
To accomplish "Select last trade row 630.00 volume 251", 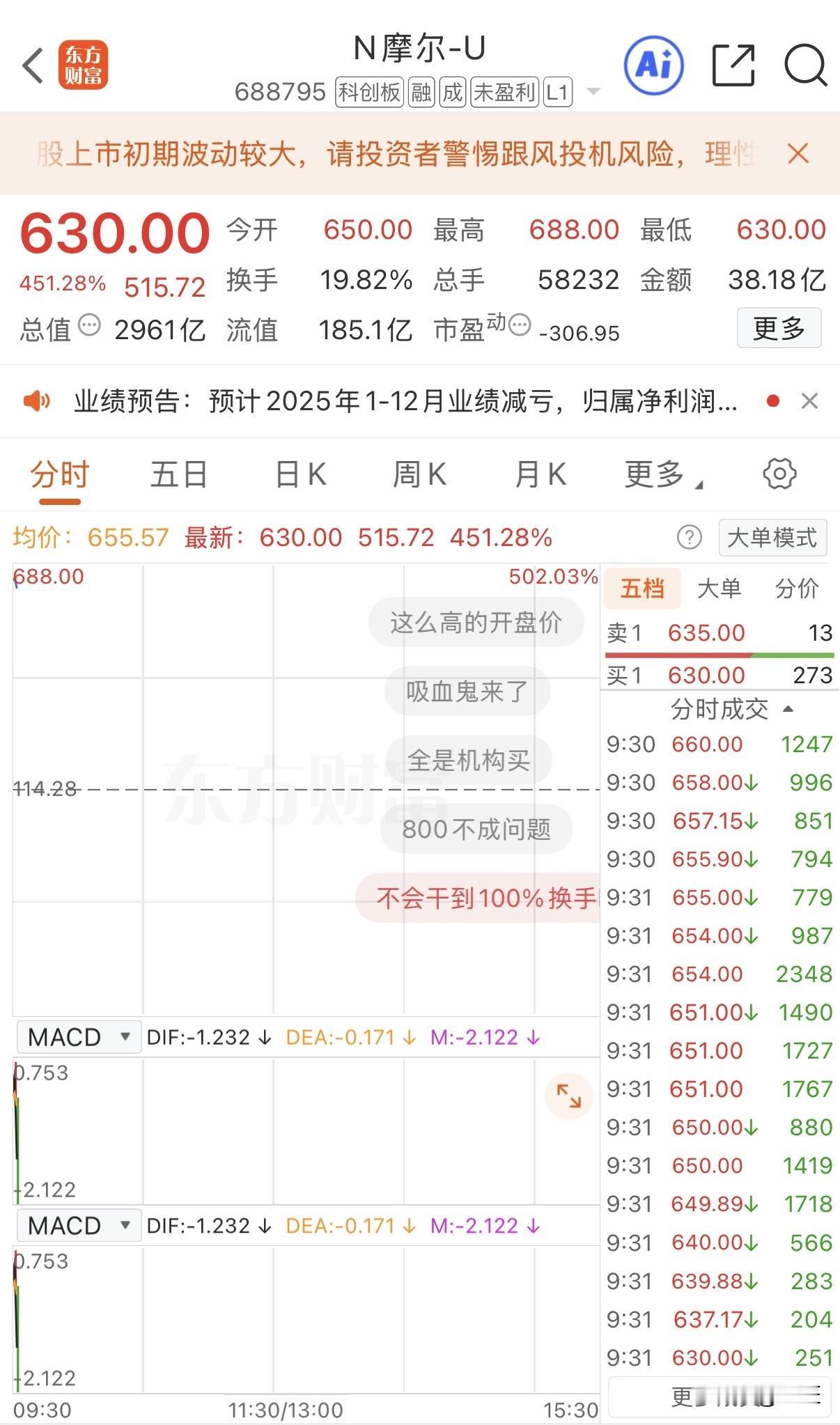I will (720, 1357).
